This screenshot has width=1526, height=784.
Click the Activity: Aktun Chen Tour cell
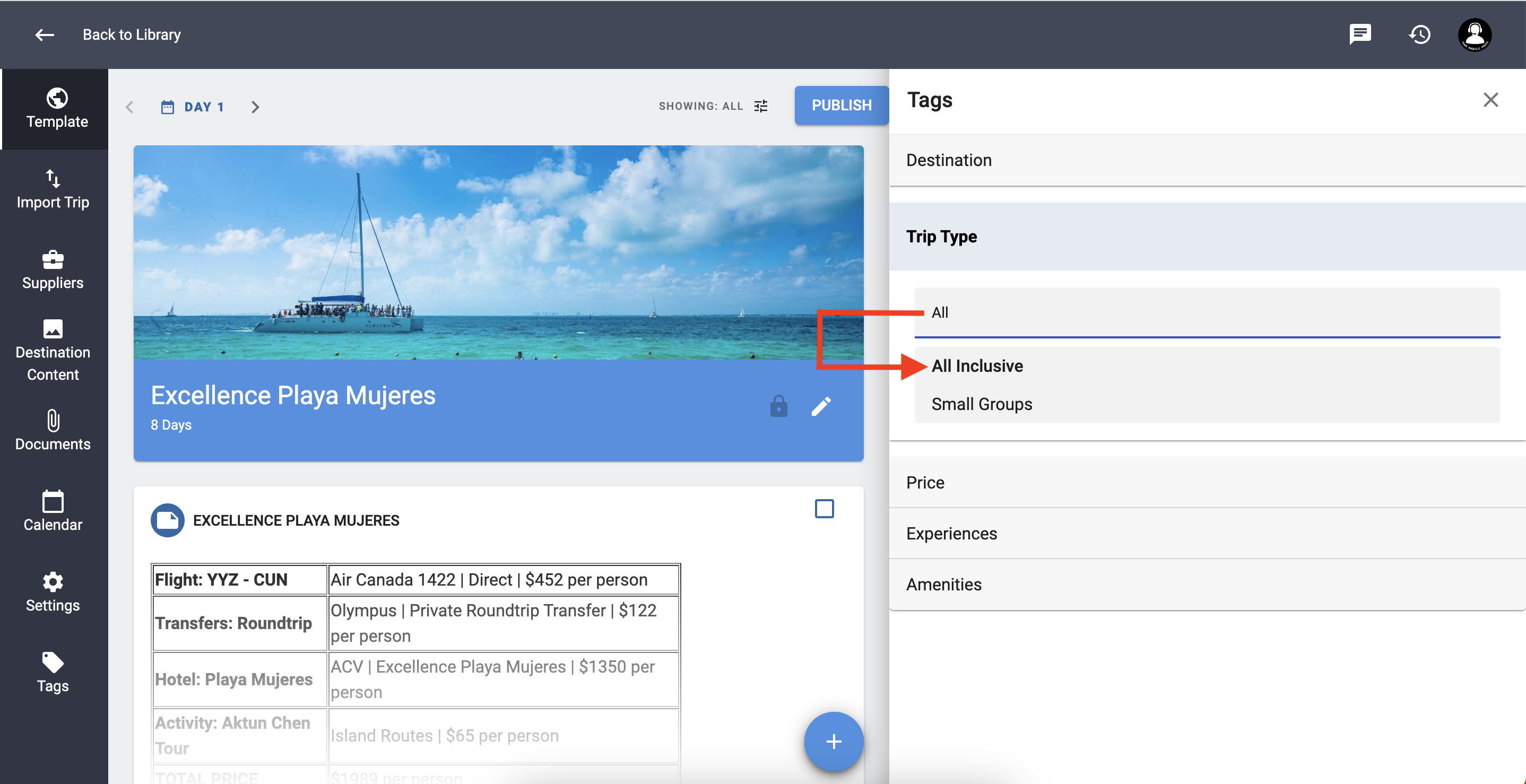(x=240, y=735)
